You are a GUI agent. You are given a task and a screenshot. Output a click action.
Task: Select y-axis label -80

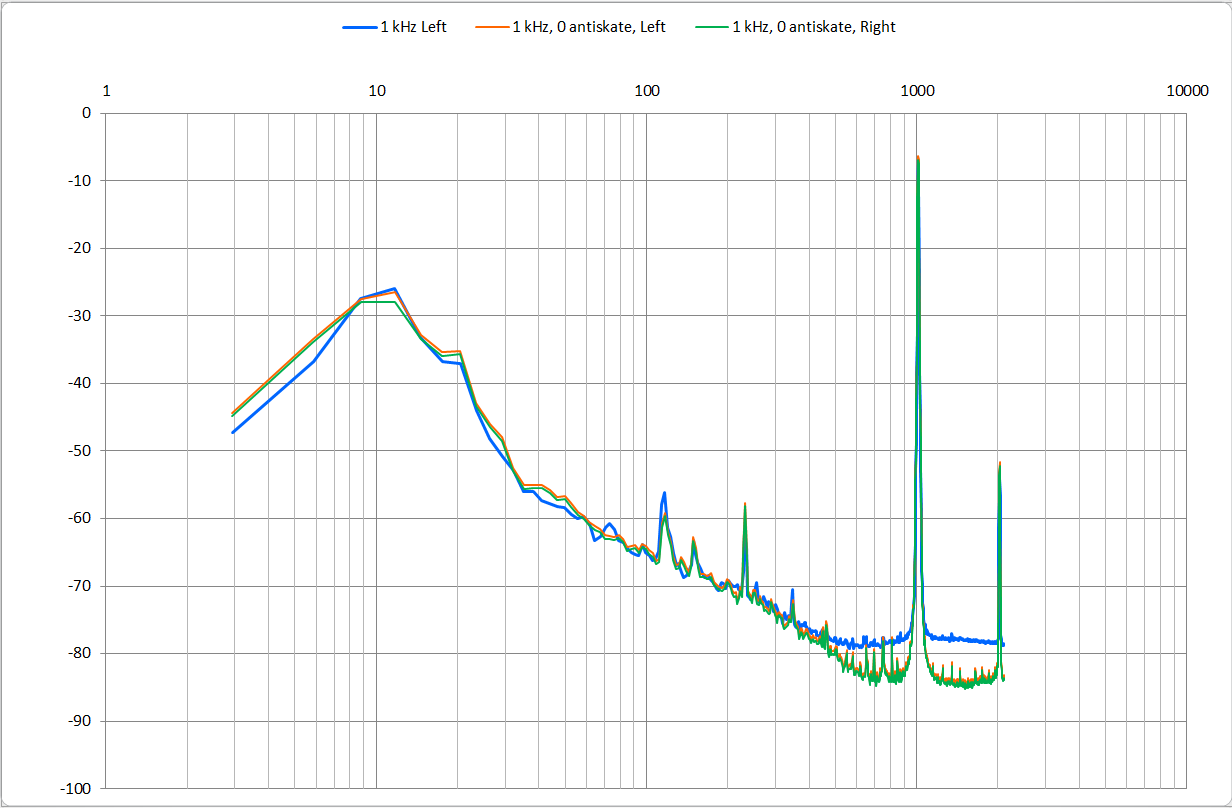[x=78, y=653]
